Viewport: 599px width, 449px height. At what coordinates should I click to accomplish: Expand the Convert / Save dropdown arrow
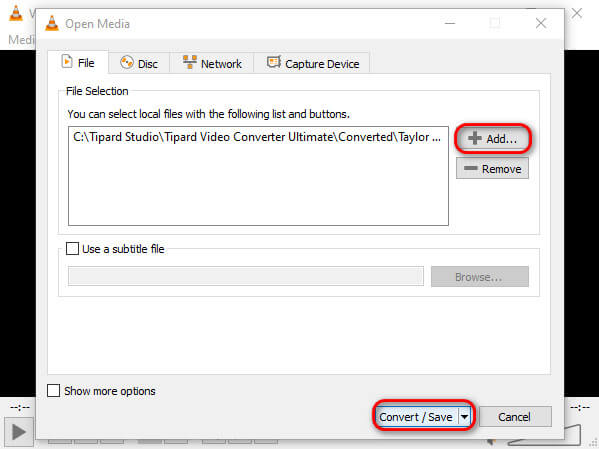click(x=465, y=417)
